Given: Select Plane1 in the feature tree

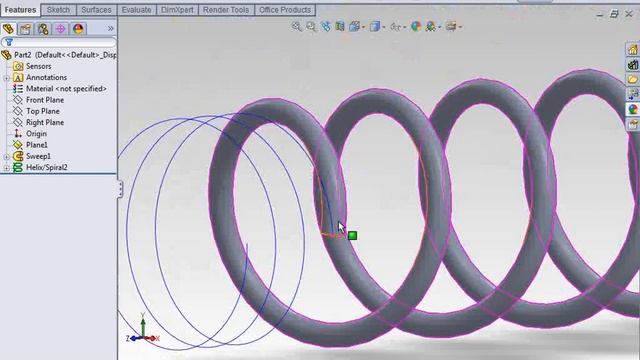Looking at the screenshot, I should [36, 145].
